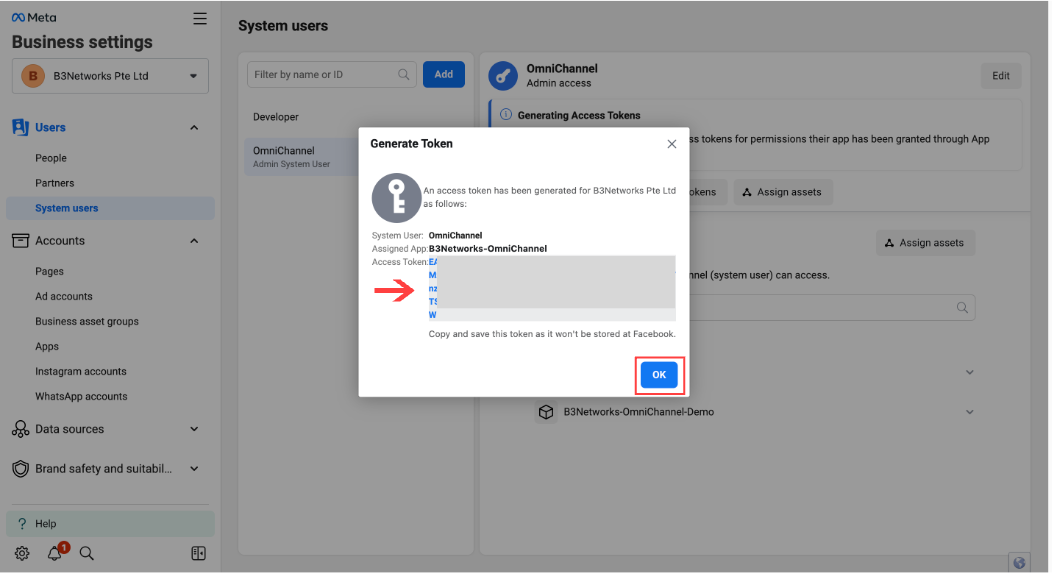Open settings gear icon

point(22,553)
